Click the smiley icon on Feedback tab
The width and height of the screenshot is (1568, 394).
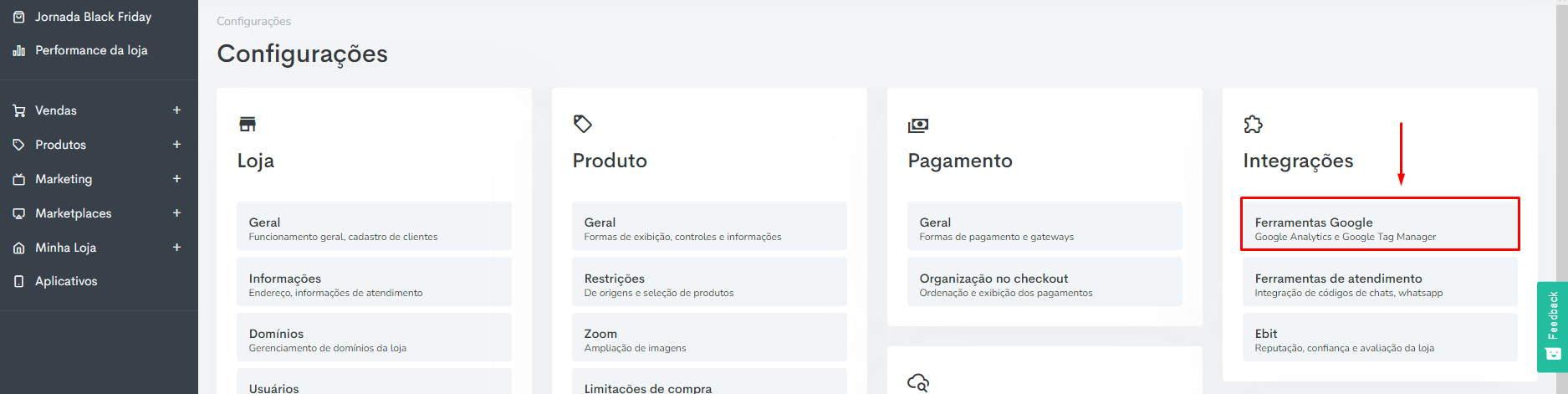point(1553,354)
